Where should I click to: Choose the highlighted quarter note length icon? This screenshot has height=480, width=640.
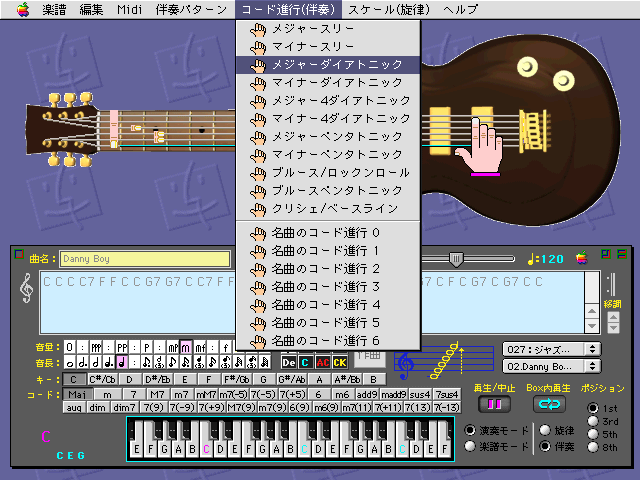[x=122, y=362]
